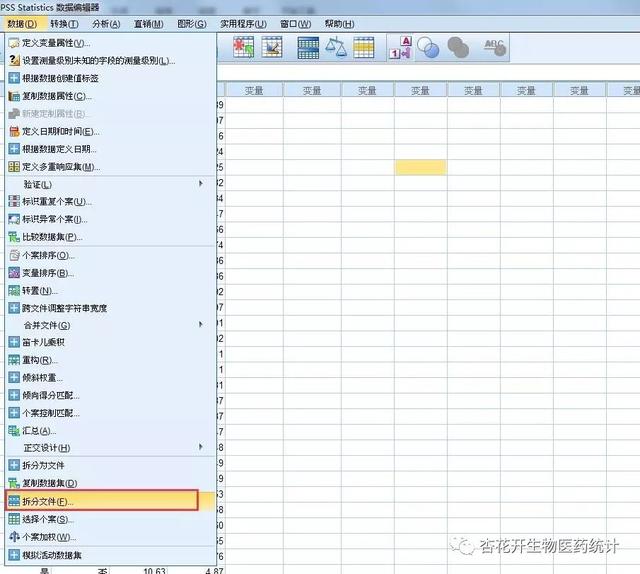Click the ABC spell check icon

click(495, 47)
